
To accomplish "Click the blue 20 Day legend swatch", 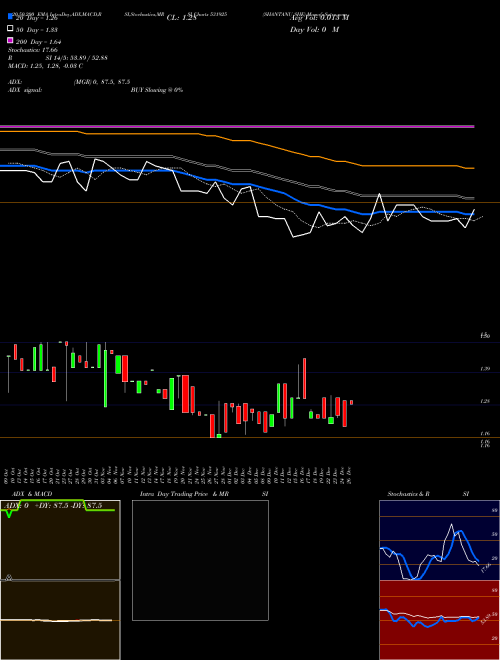I will tap(11, 17).
